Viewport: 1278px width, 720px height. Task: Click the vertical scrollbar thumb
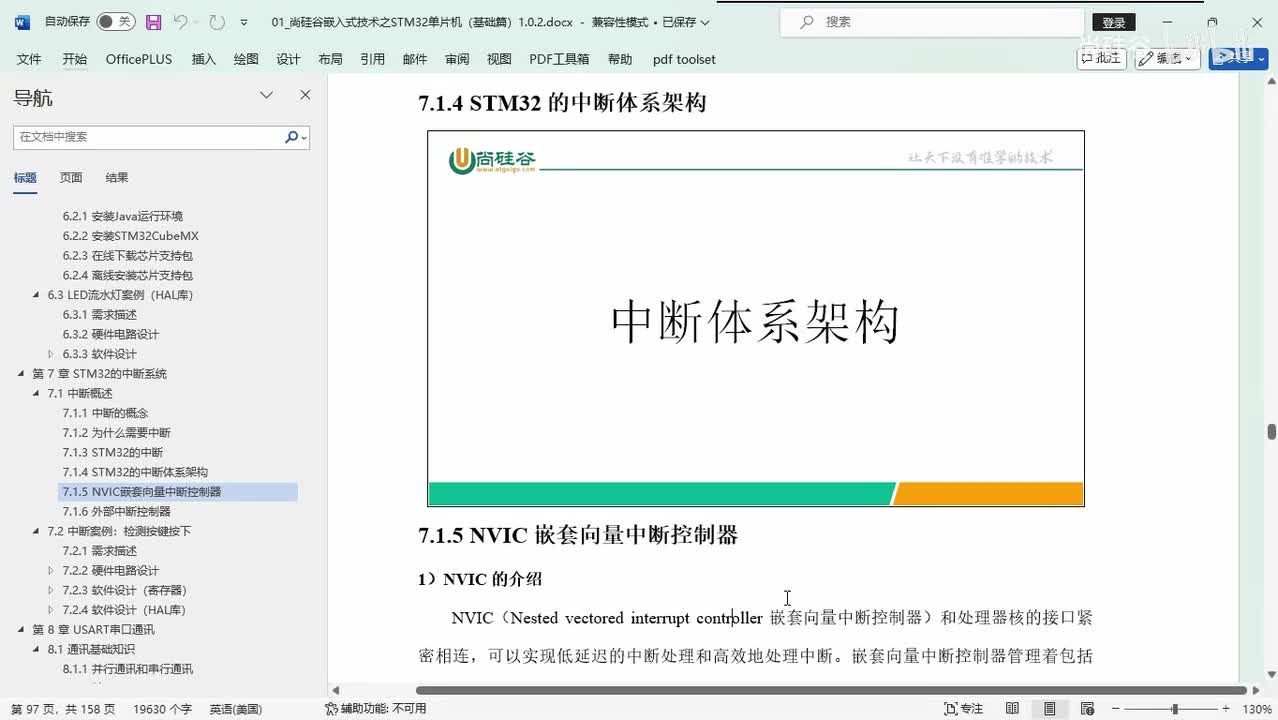click(1272, 432)
